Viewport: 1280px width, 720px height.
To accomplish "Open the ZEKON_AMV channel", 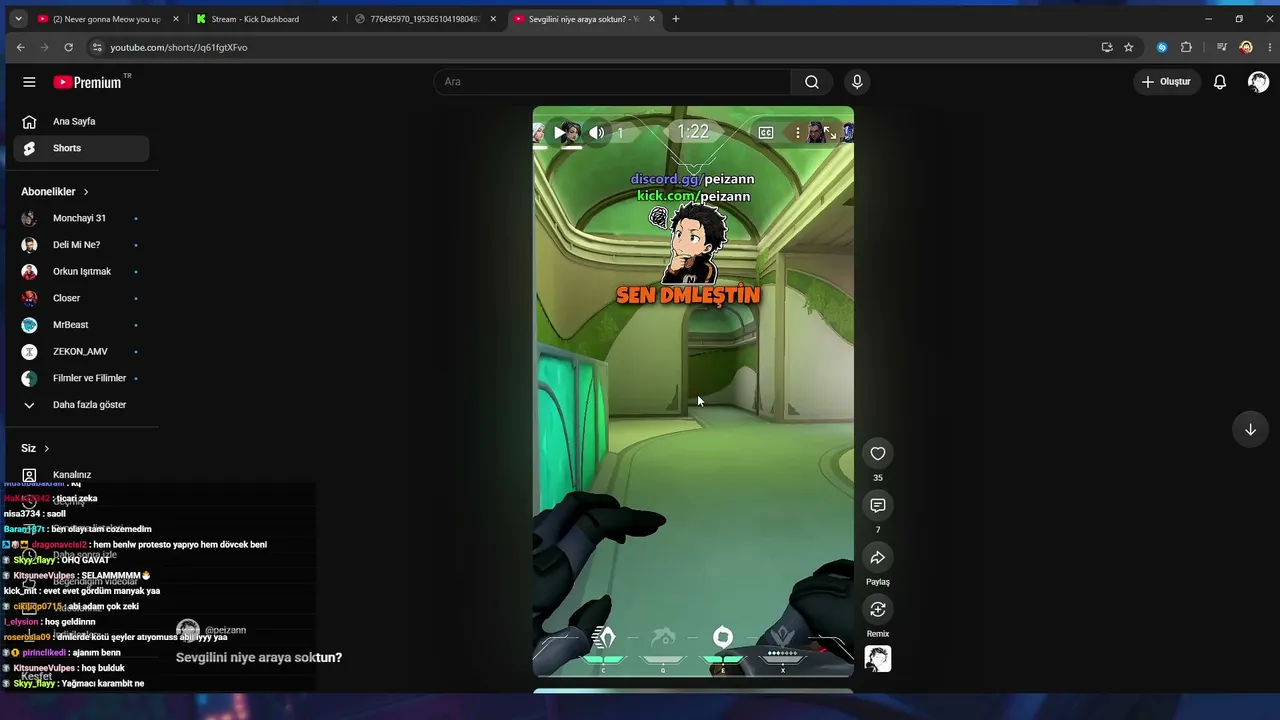I will 81,352.
